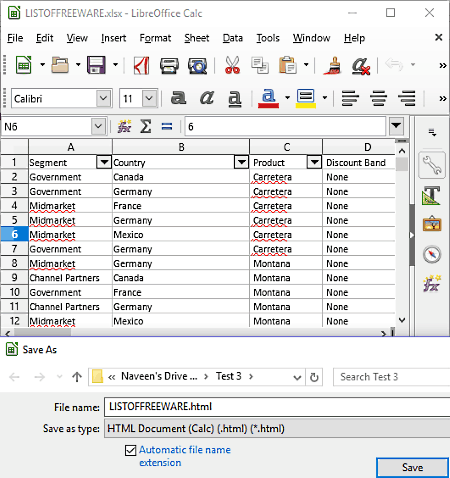Open the Format menu
This screenshot has height=478, width=450.
tap(155, 38)
